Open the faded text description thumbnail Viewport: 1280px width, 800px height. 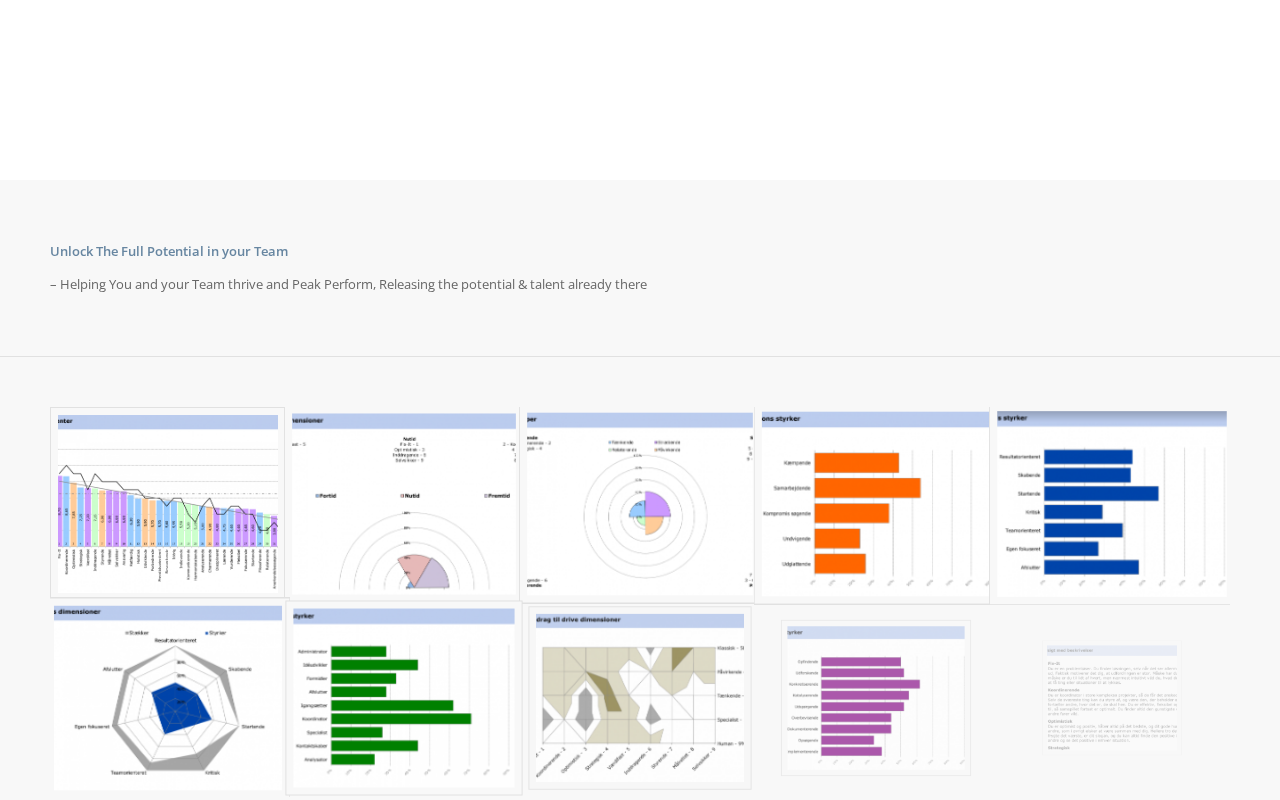coord(1111,697)
